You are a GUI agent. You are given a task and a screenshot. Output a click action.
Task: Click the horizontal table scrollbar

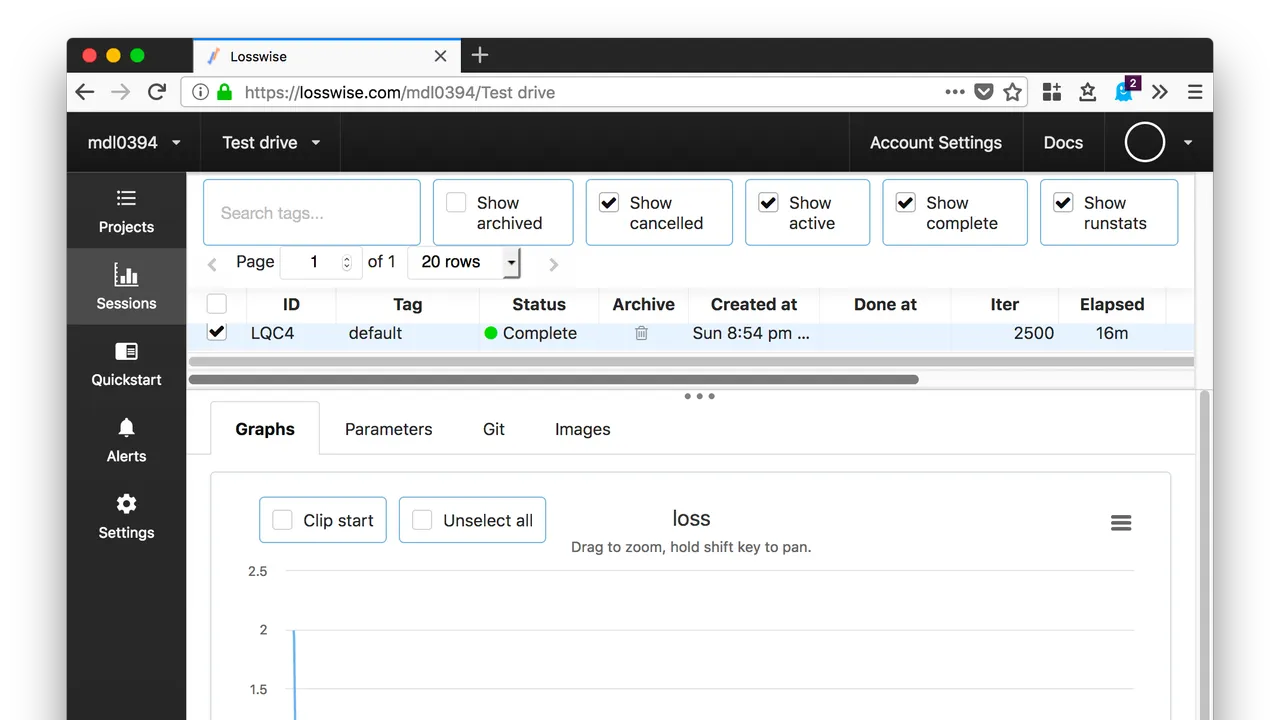pyautogui.click(x=553, y=380)
